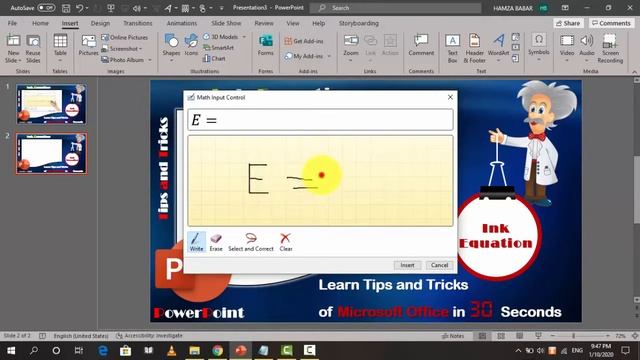Switch to the Home tab
Viewport: 640px width, 360px height.
click(x=40, y=23)
